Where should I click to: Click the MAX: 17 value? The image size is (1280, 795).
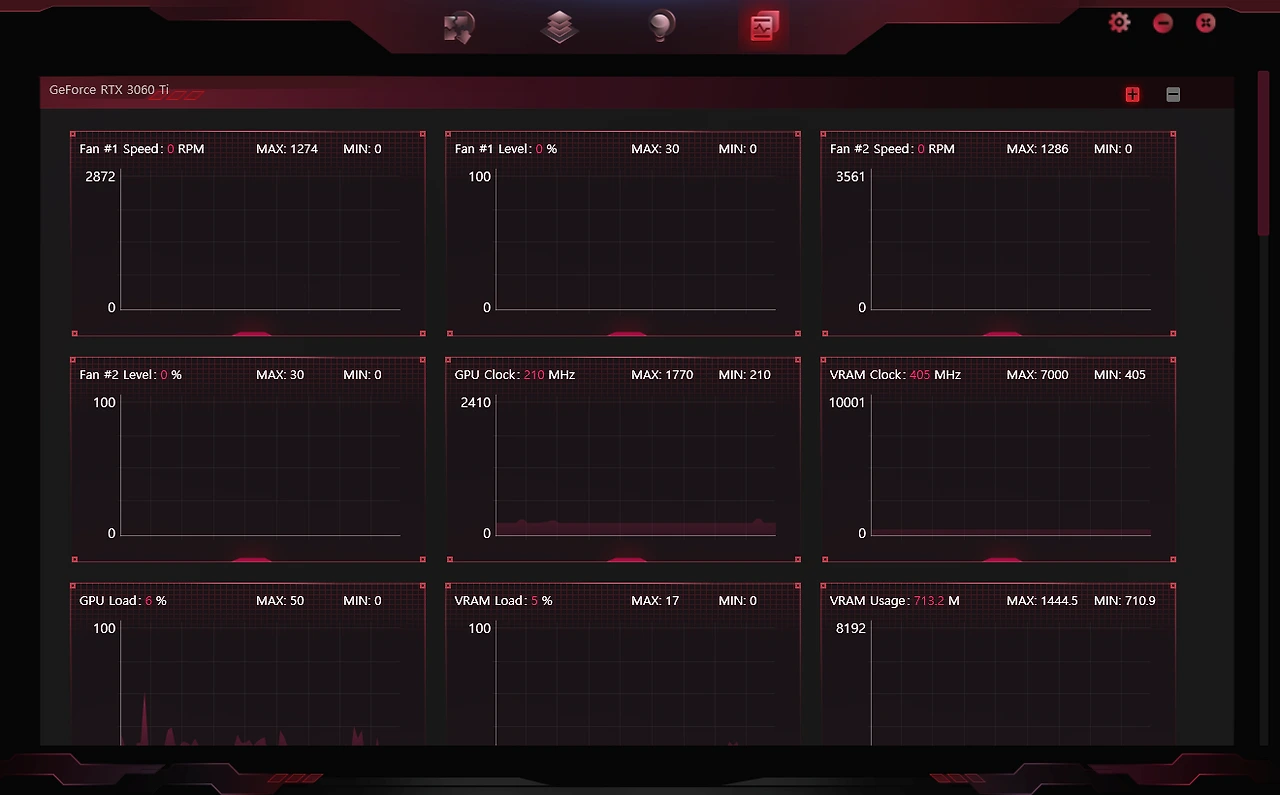tap(655, 601)
